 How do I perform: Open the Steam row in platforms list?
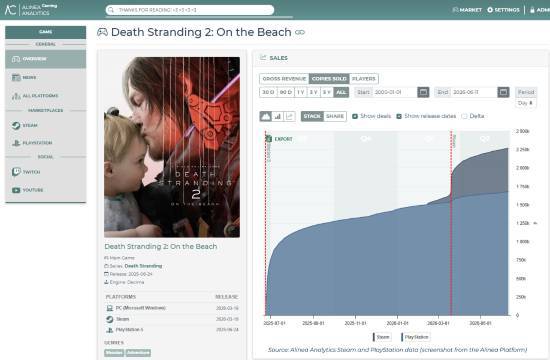point(172,319)
